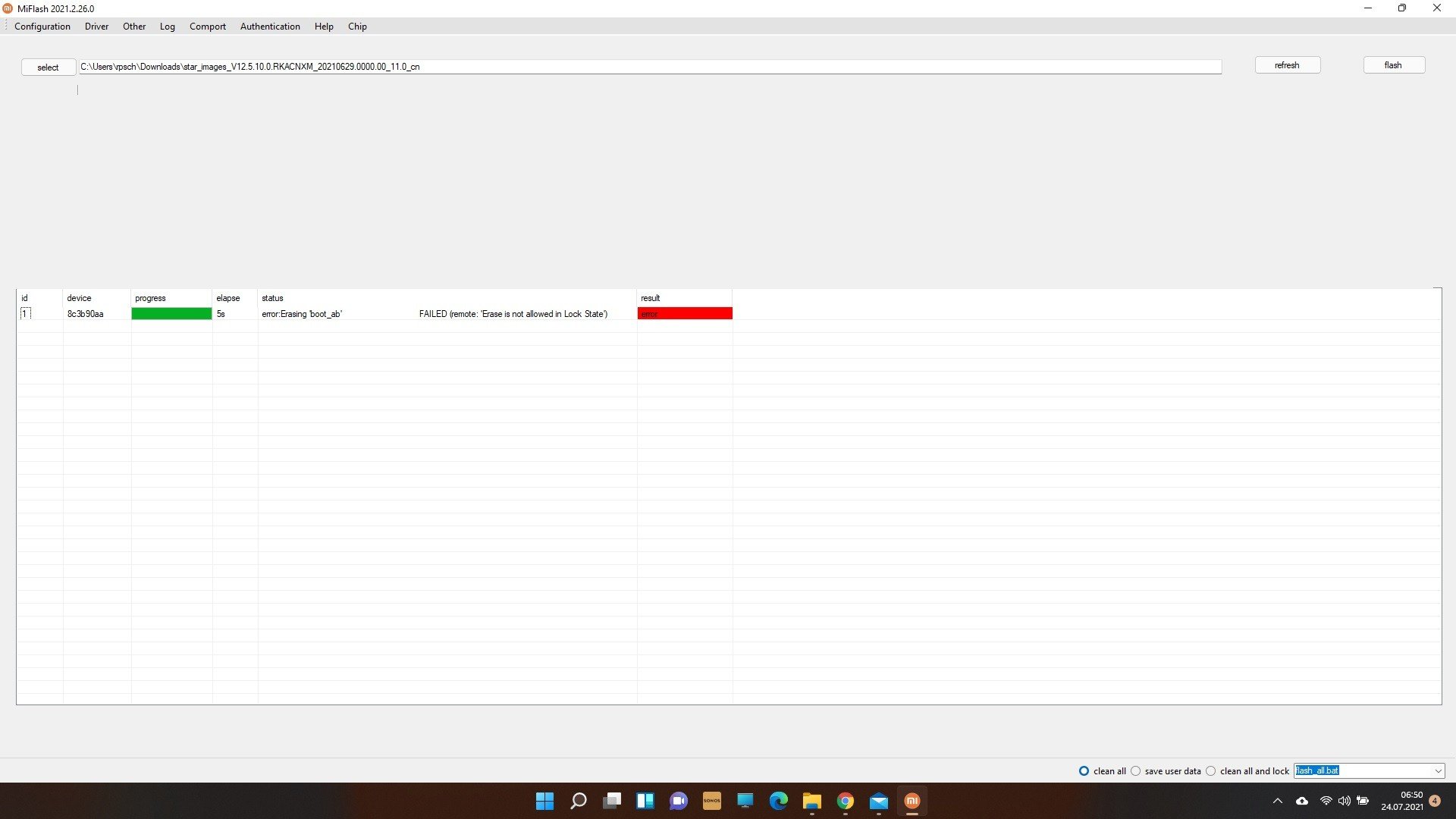Click the ROM folder path field
The width and height of the screenshot is (1456, 819).
(650, 67)
